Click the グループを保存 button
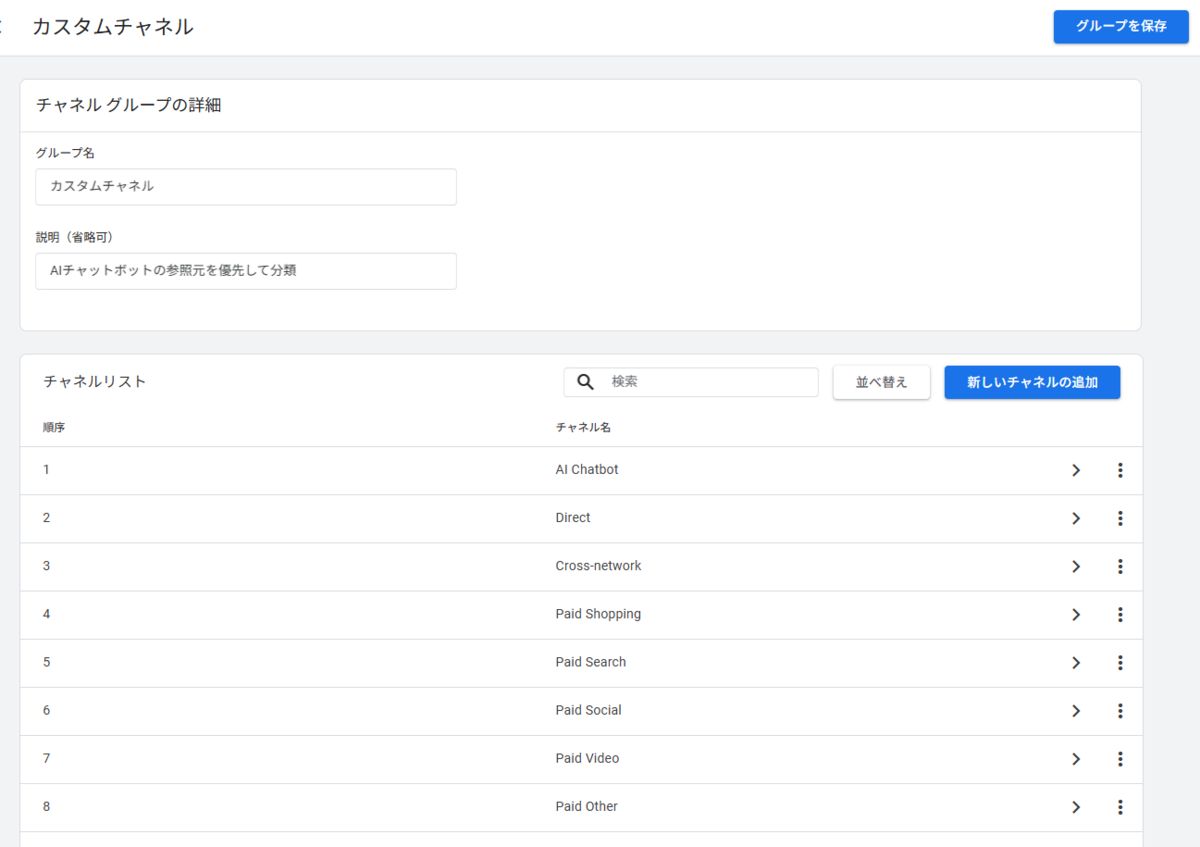Viewport: 1200px width, 847px height. 1121,26
